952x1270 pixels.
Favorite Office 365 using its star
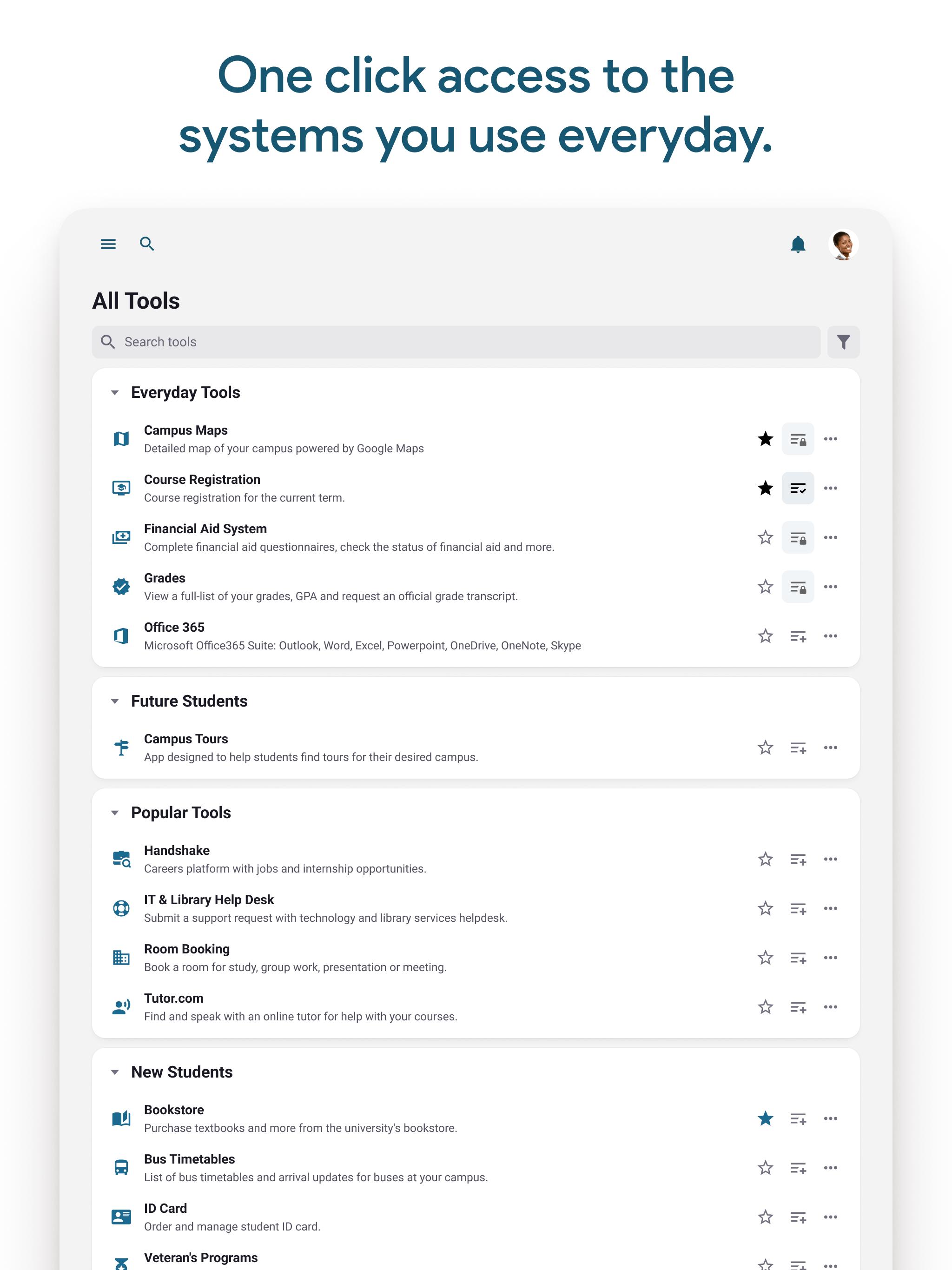[x=765, y=636]
